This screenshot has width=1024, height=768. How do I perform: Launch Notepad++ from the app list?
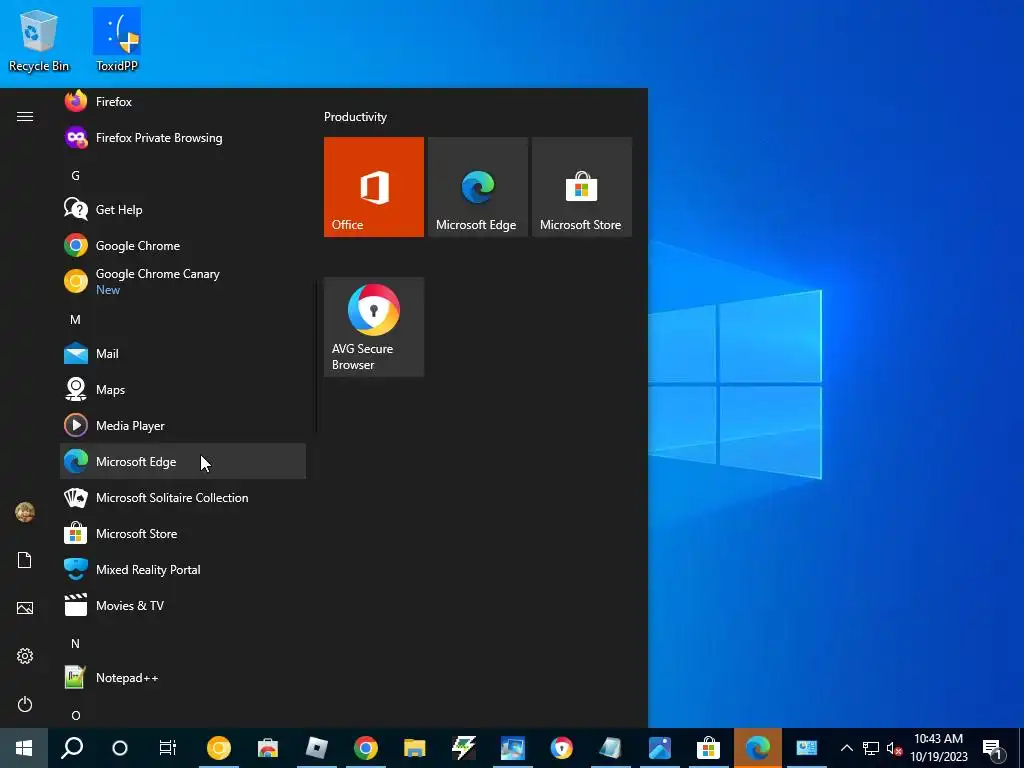tap(183, 678)
